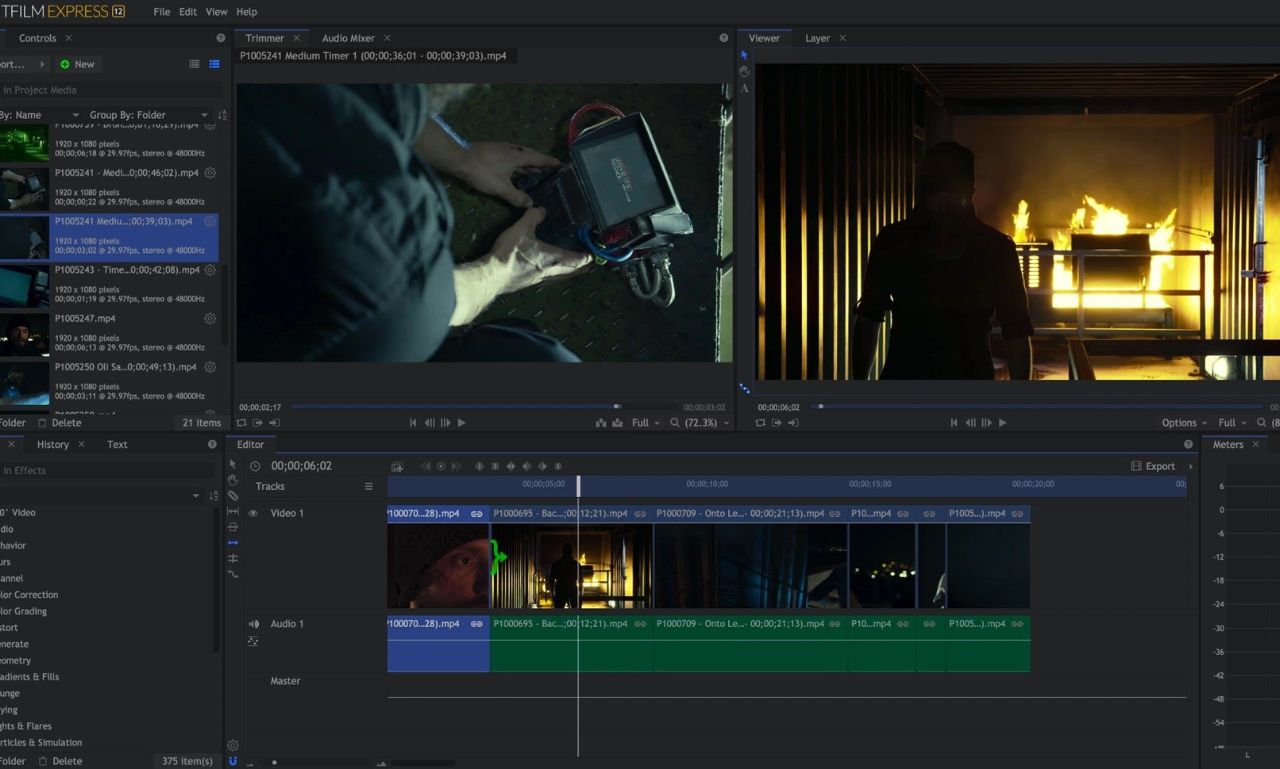Pick the Hand tool in the Editor toolbar
1280x769 pixels.
coord(233,480)
